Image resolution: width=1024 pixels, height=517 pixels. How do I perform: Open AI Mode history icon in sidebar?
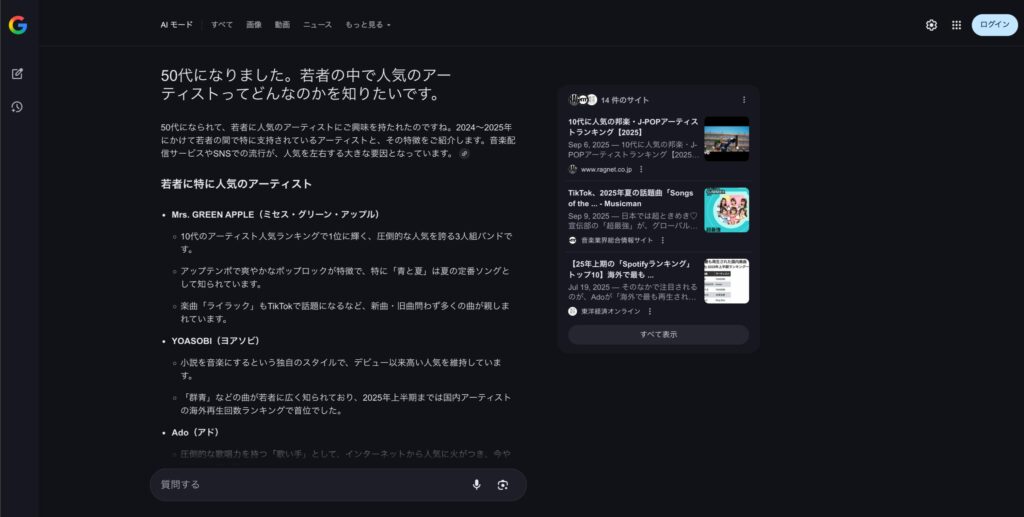click(18, 107)
